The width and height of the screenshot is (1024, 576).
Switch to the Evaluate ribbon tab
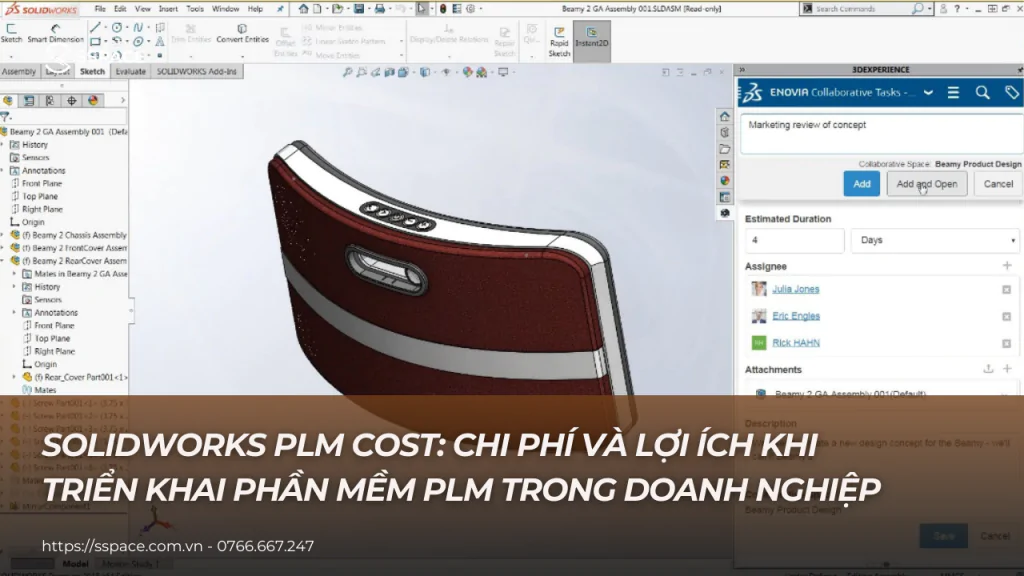click(131, 71)
